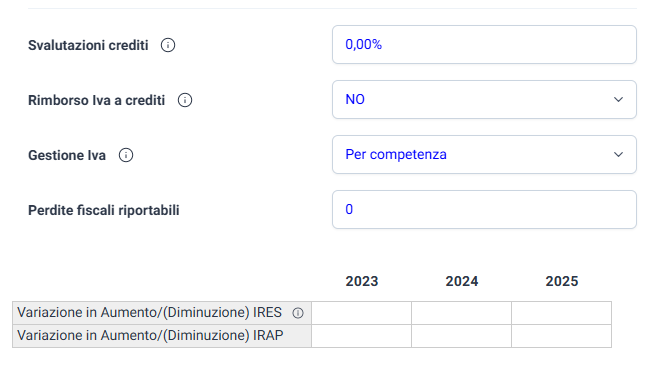Image resolution: width=659 pixels, height=390 pixels.
Task: Select IRAP variation cell for 2023
Action: coord(361,336)
